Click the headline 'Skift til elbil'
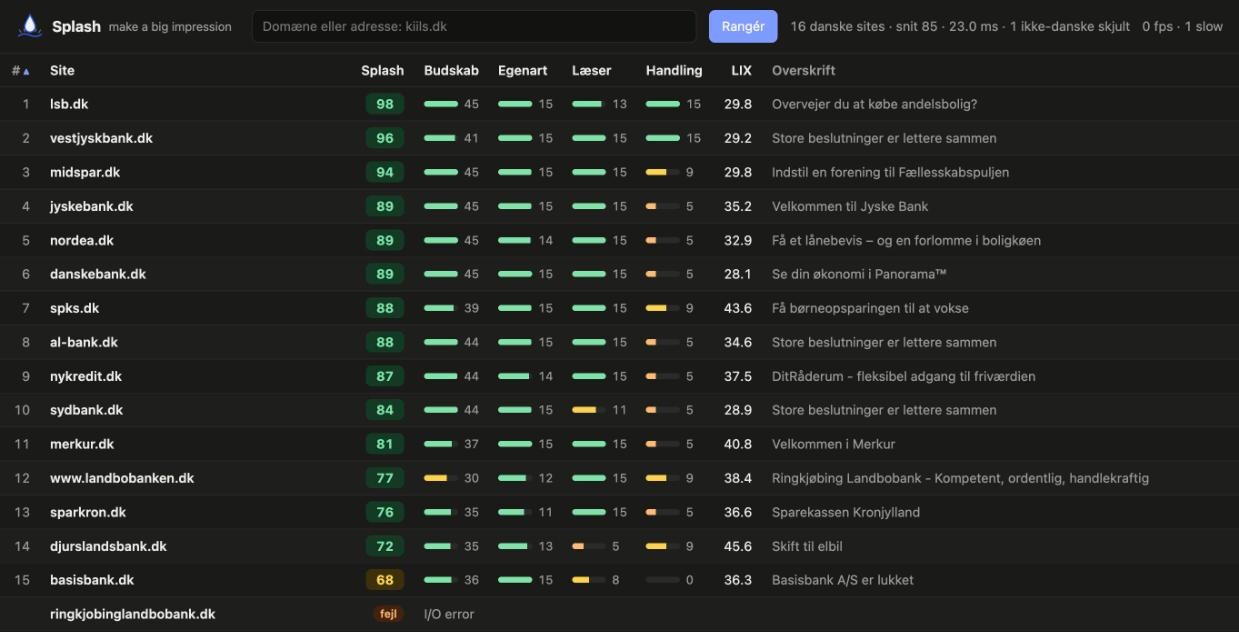The width and height of the screenshot is (1239, 632). click(807, 546)
